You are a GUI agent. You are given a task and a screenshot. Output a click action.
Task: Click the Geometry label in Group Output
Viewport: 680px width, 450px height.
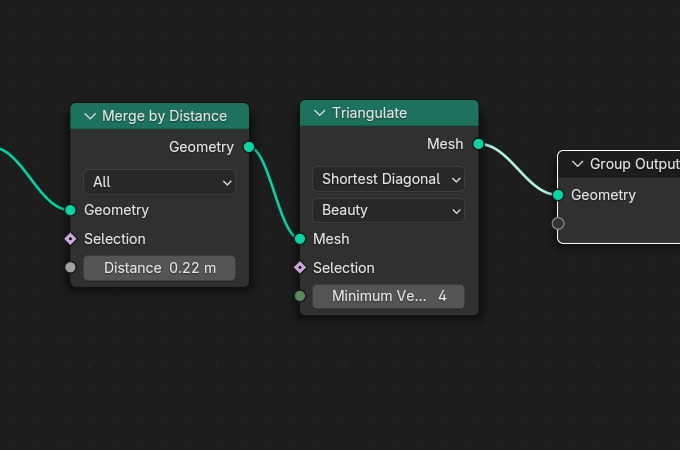[603, 195]
